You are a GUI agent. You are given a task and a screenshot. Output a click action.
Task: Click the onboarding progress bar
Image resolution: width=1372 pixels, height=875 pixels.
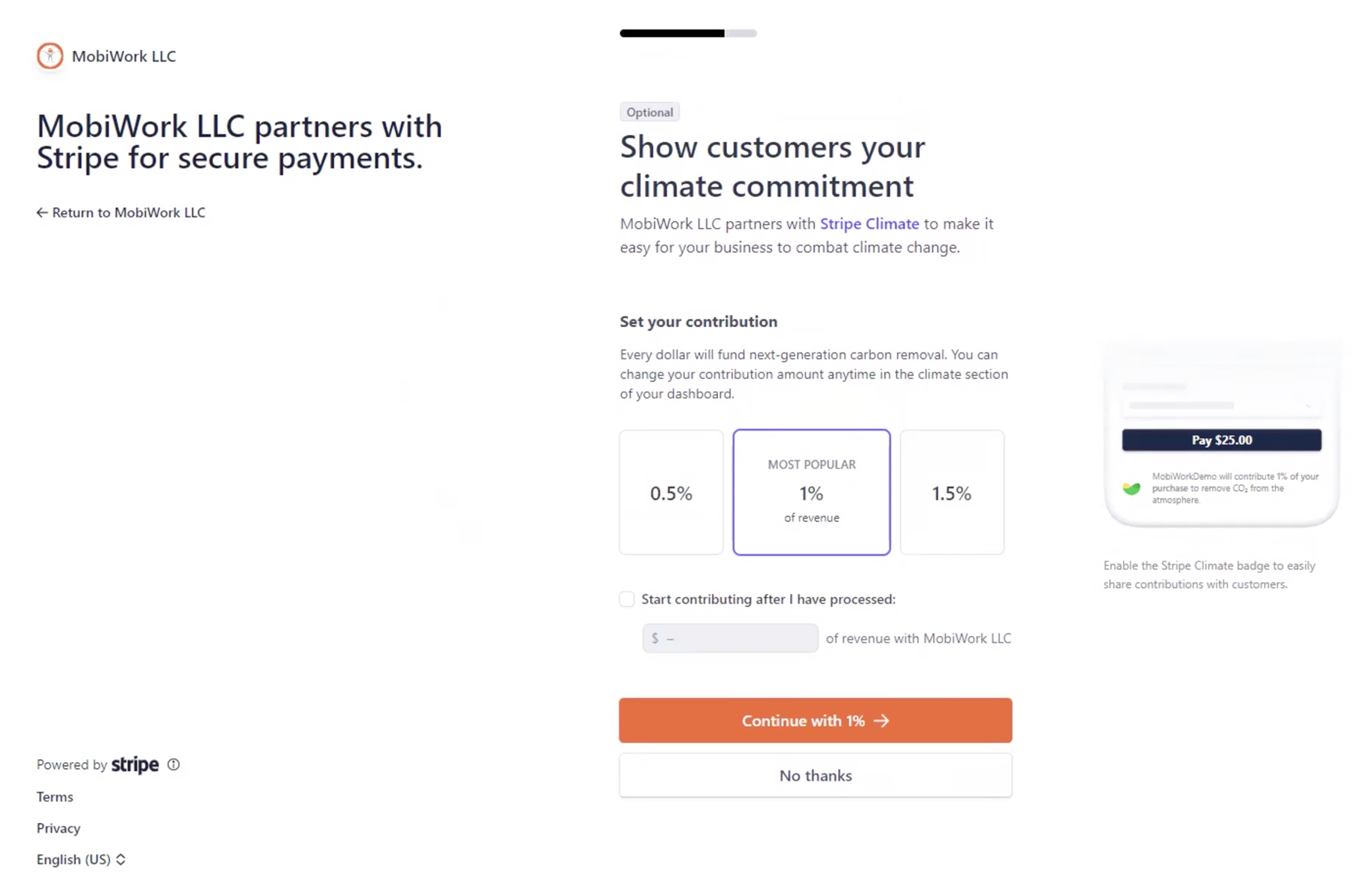point(688,33)
